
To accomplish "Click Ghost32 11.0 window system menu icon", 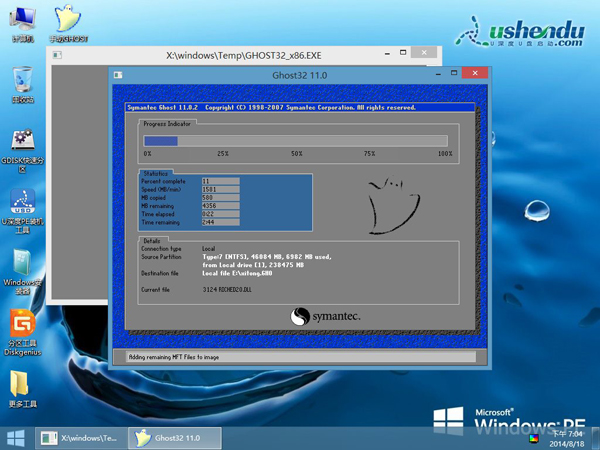I will (x=118, y=75).
